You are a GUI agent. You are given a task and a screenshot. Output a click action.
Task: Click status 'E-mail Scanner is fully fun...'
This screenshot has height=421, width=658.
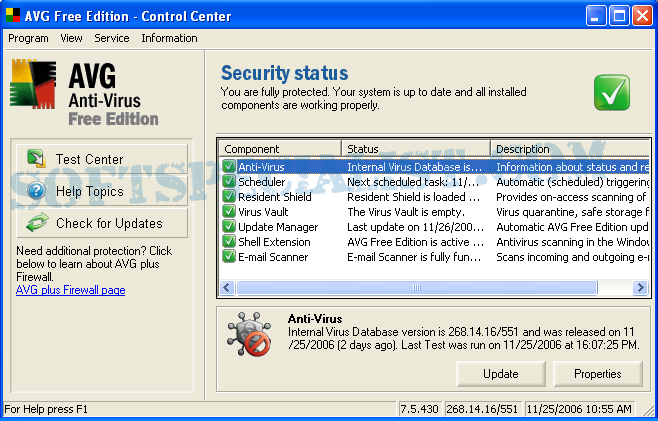click(x=414, y=257)
